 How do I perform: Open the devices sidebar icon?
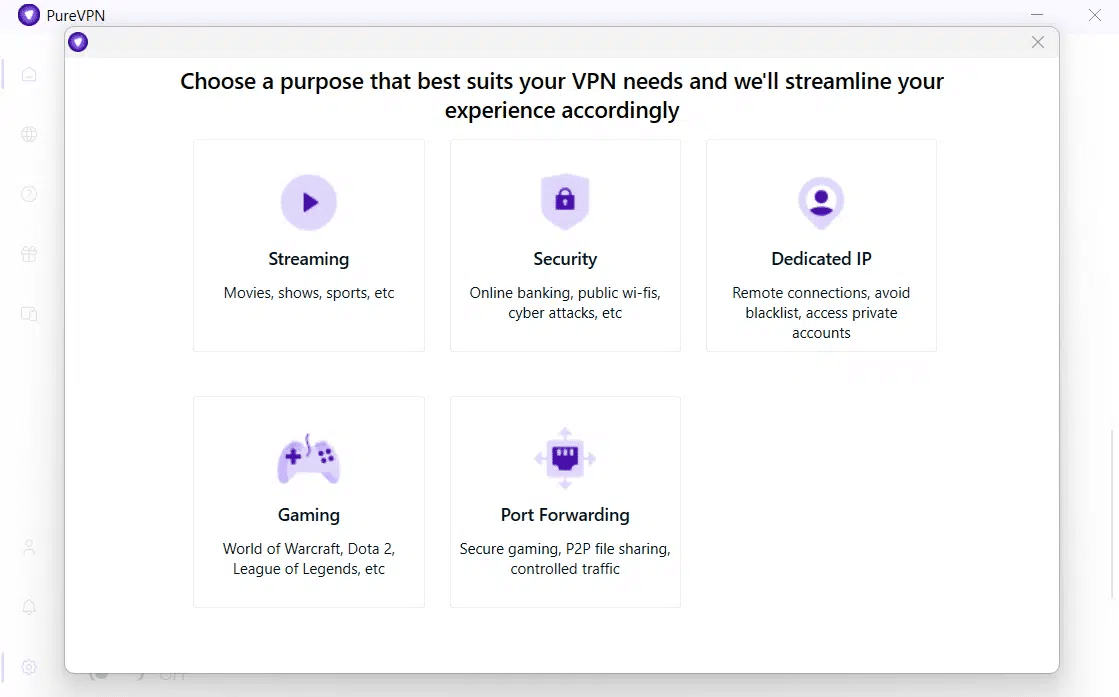pos(29,314)
